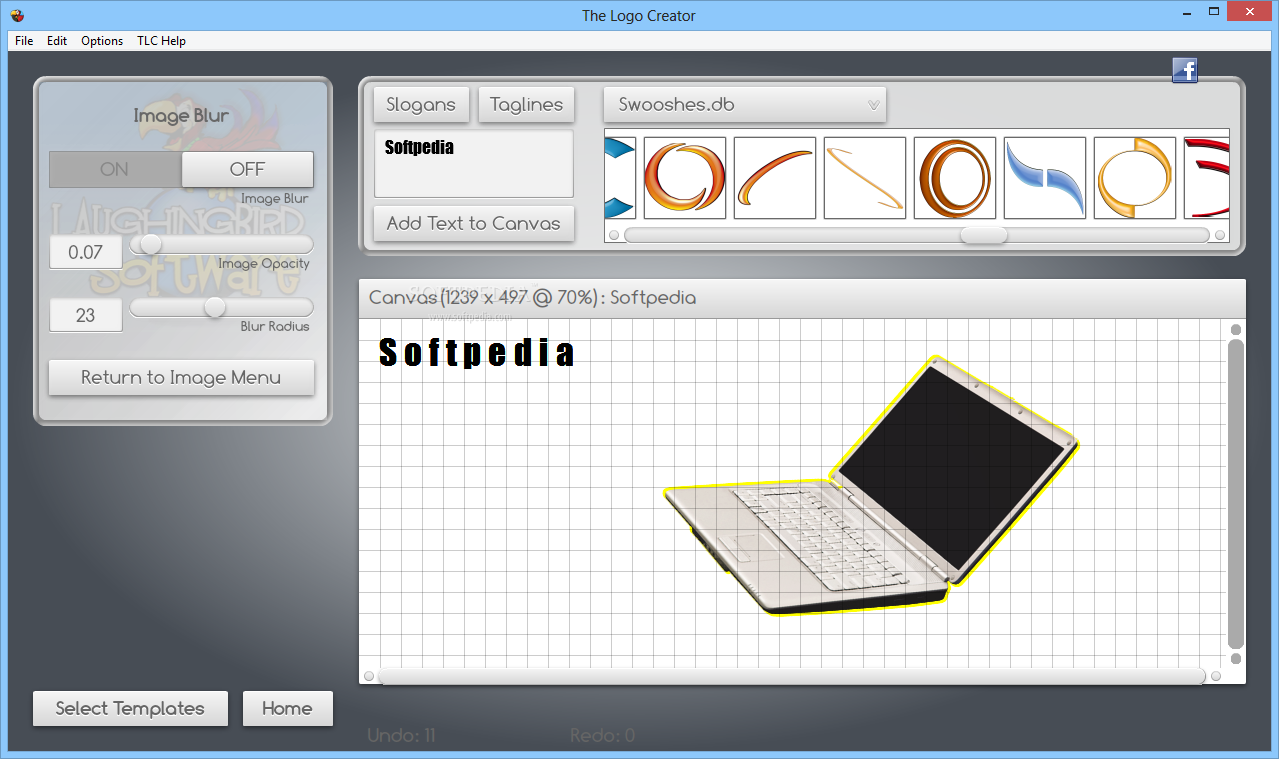Click canvas vertical scroll up button
This screenshot has width=1279, height=759.
coord(1236,329)
